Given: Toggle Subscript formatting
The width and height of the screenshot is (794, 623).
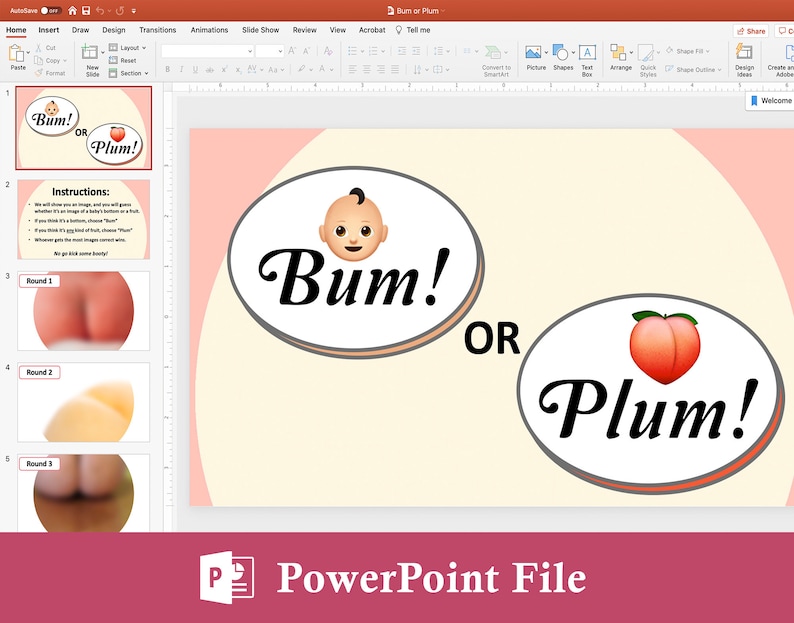Looking at the screenshot, I should coord(238,69).
